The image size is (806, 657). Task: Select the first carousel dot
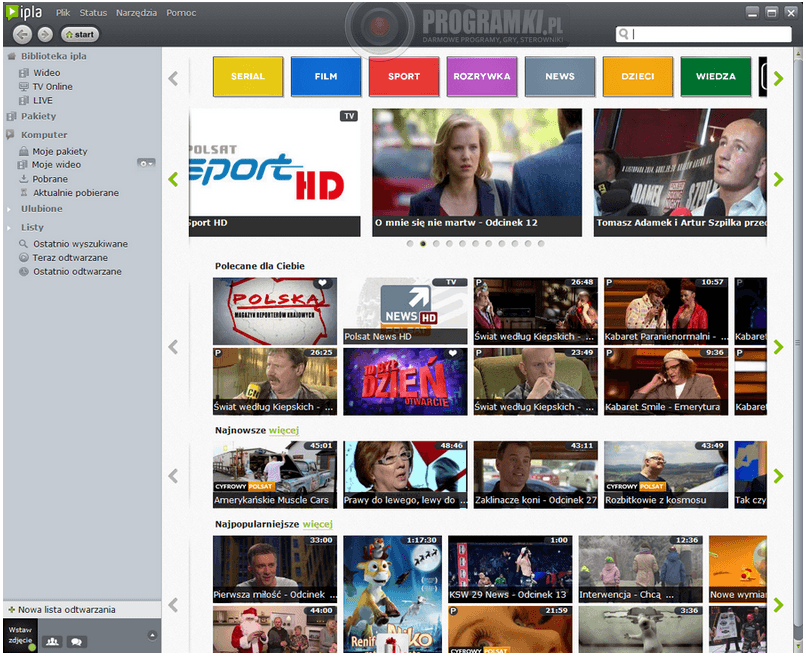410,244
